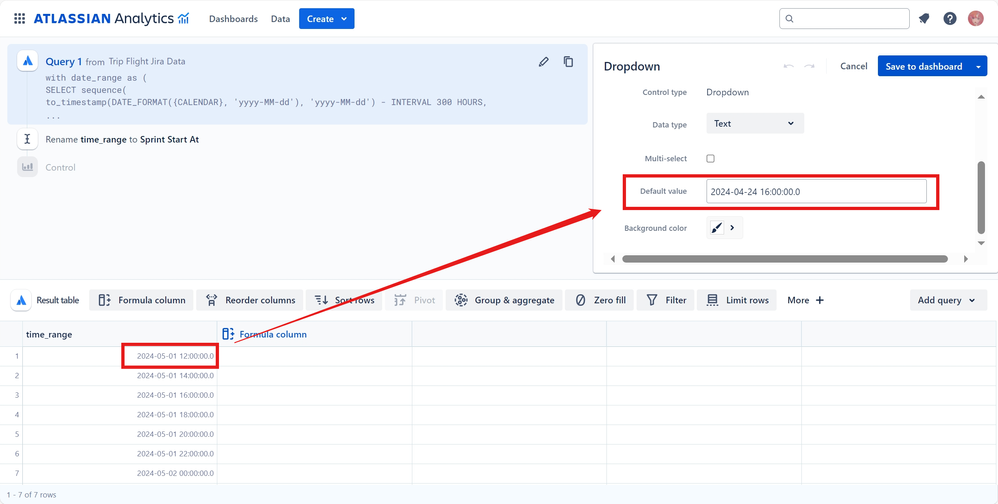Click scroll-left arrow of panel scrollbar
Screen dimensions: 998x504
(613, 259)
